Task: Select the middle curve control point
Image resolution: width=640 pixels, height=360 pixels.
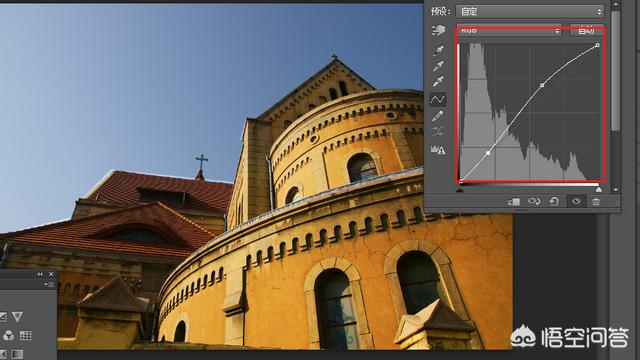Action: coord(542,85)
